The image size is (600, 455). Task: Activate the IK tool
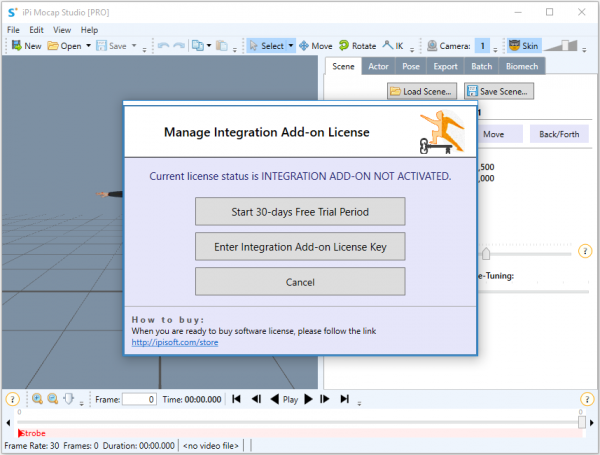tap(393, 46)
